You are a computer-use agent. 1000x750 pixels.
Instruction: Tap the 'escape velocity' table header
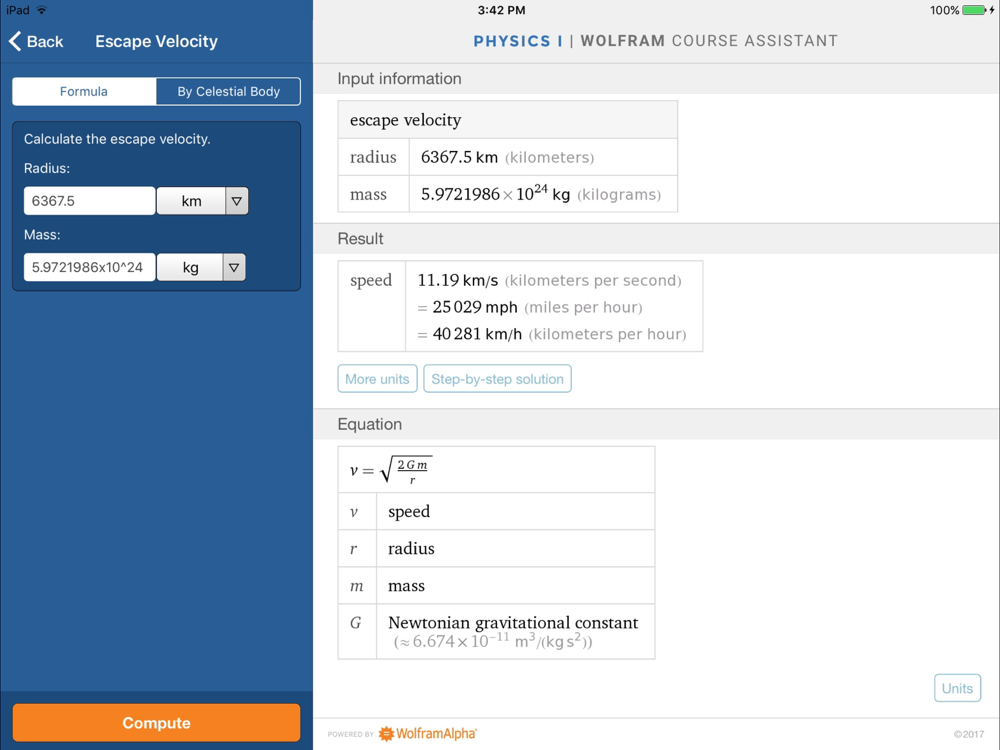click(508, 120)
